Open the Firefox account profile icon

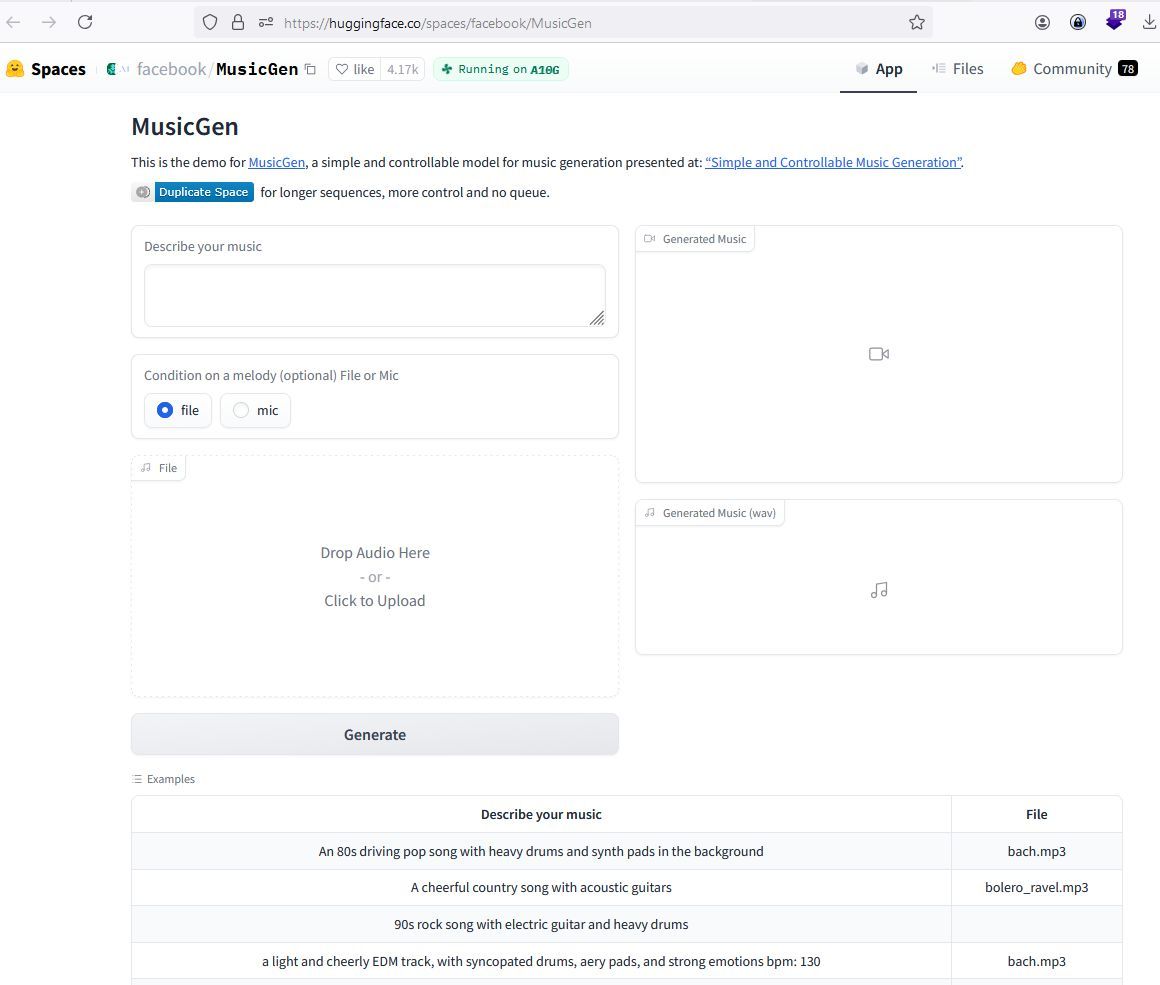pyautogui.click(x=1042, y=22)
